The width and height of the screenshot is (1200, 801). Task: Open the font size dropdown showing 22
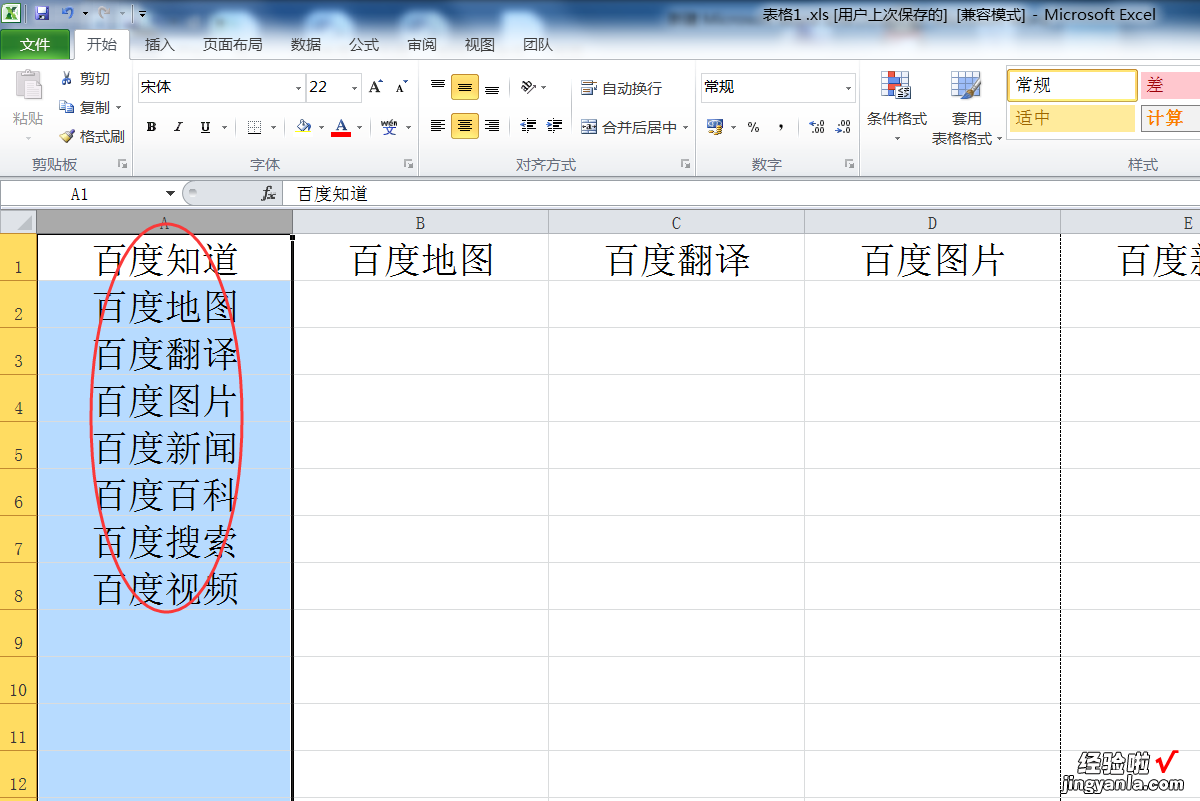354,88
